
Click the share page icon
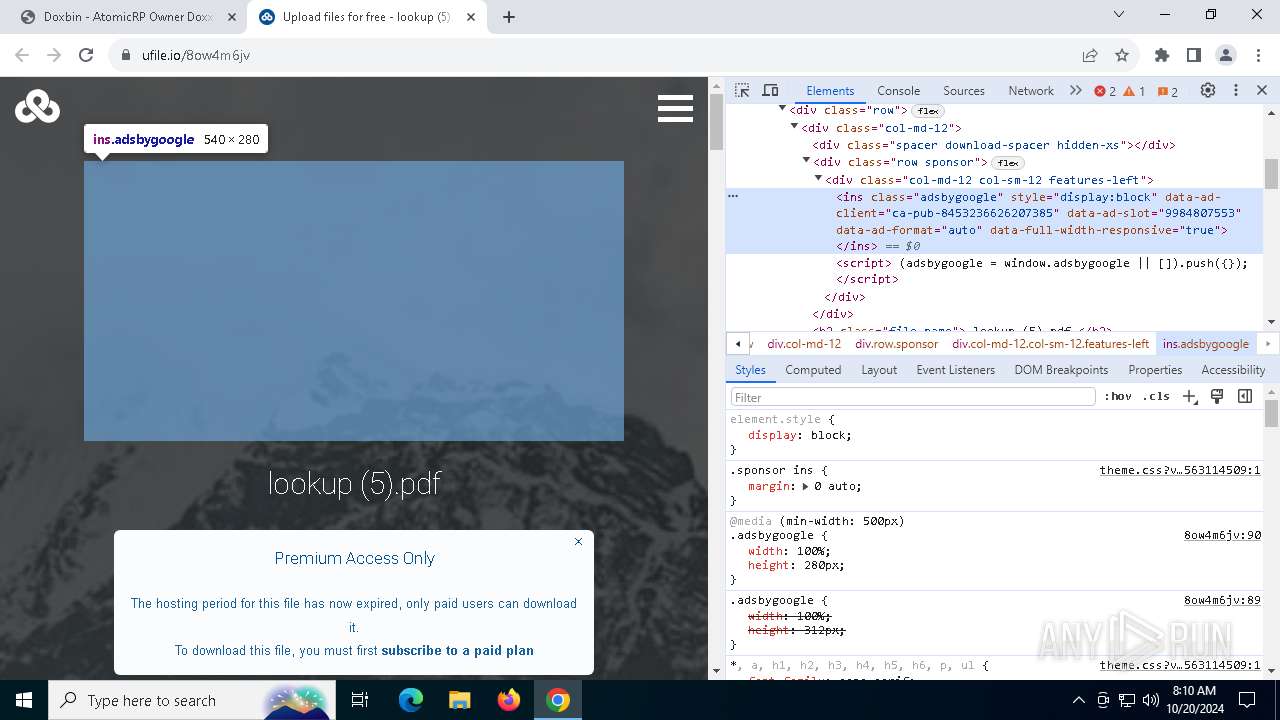[x=1090, y=55]
